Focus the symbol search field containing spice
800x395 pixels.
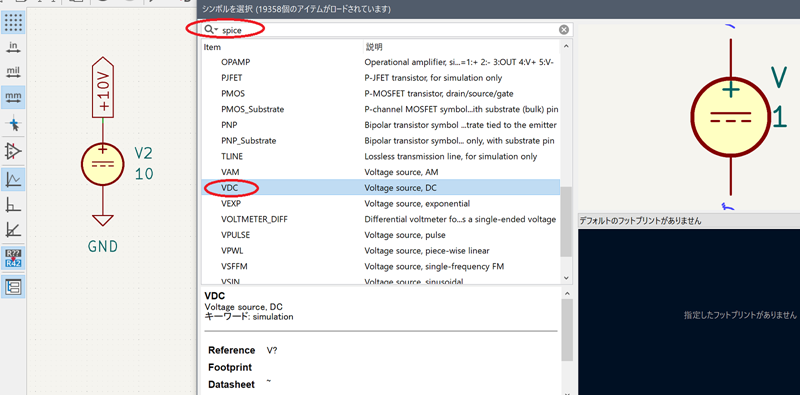click(x=388, y=30)
